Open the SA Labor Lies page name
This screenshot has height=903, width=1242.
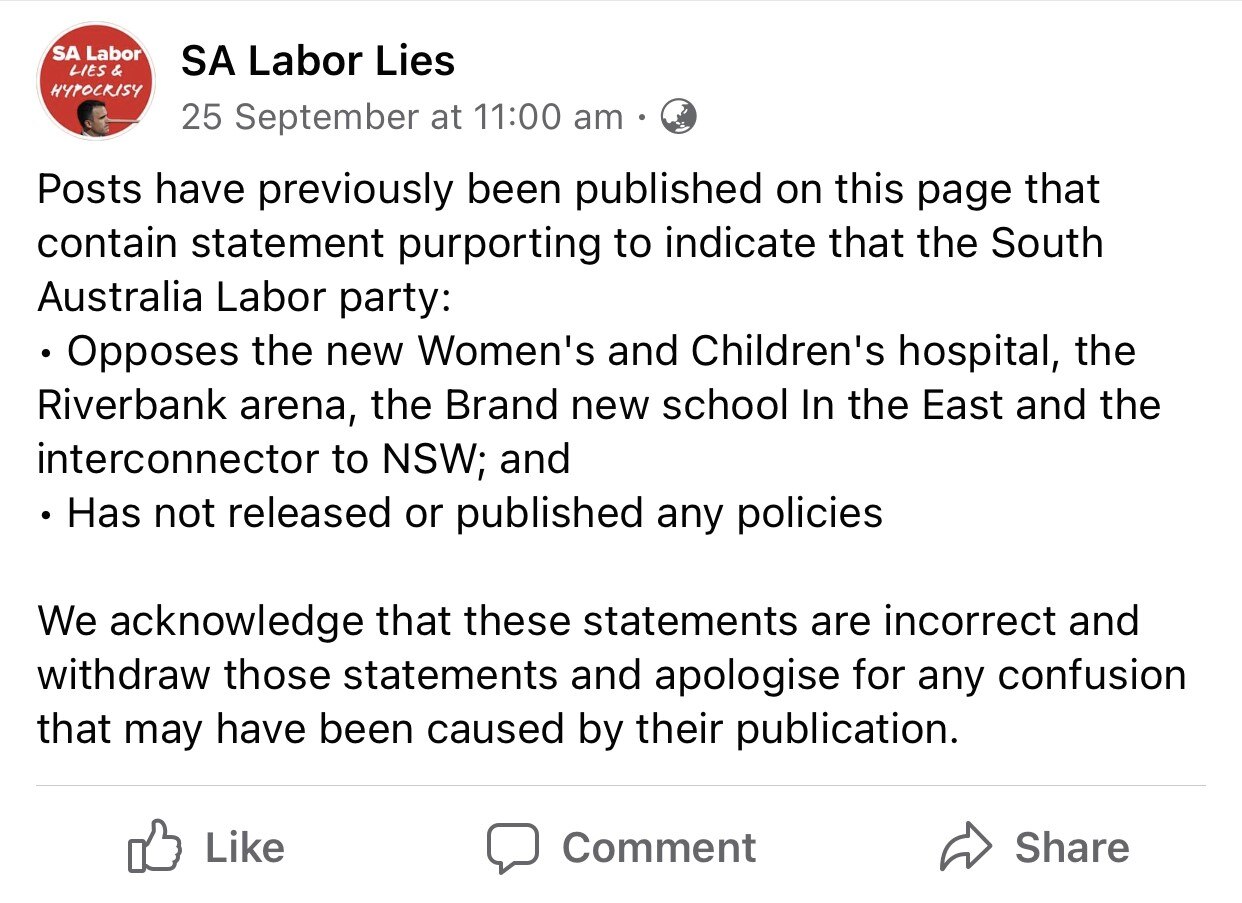[317, 62]
